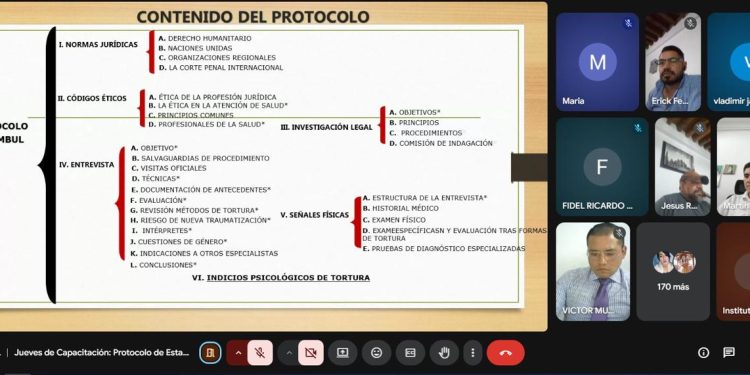The image size is (750, 375).
Task: Open the emoji reactions button
Action: [x=376, y=353]
